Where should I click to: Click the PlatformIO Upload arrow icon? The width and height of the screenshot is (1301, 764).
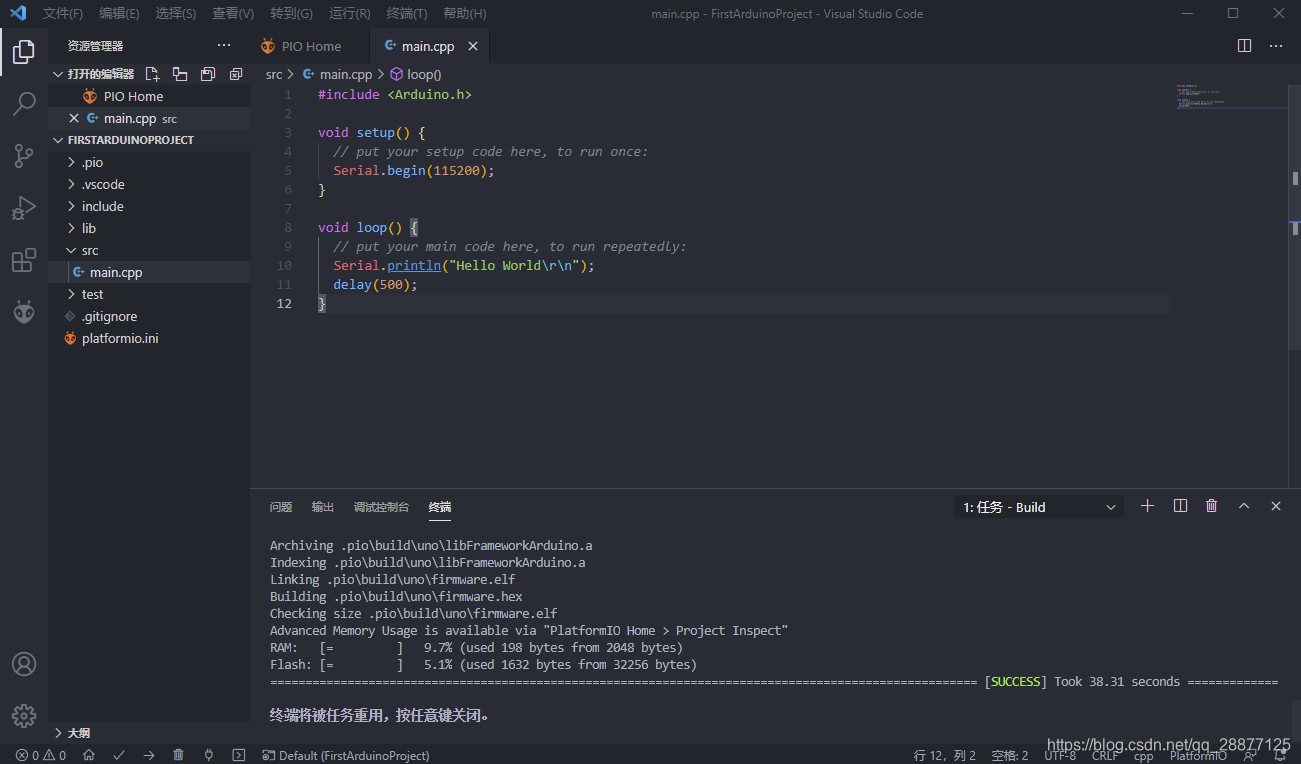149,755
